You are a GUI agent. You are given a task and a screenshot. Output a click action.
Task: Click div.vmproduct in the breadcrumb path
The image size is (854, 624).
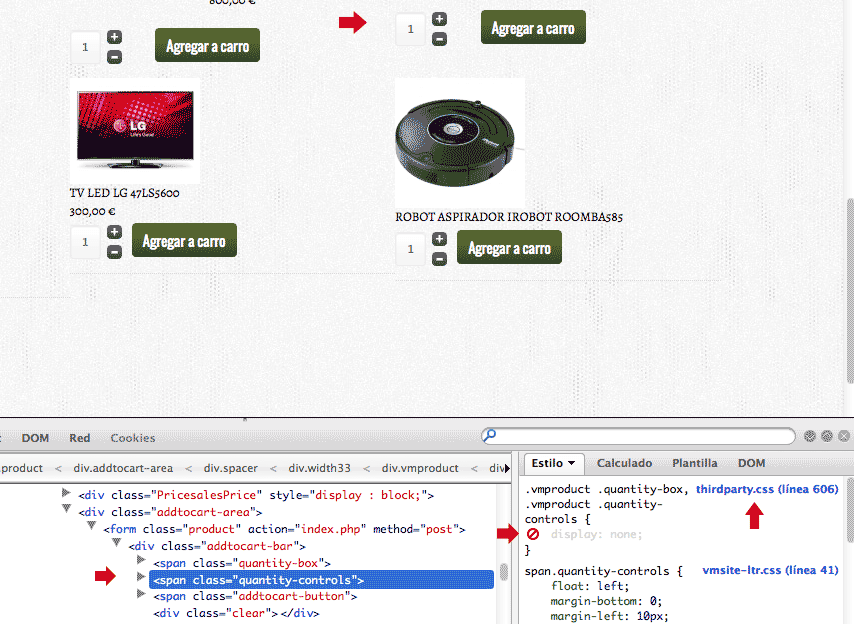click(x=420, y=468)
